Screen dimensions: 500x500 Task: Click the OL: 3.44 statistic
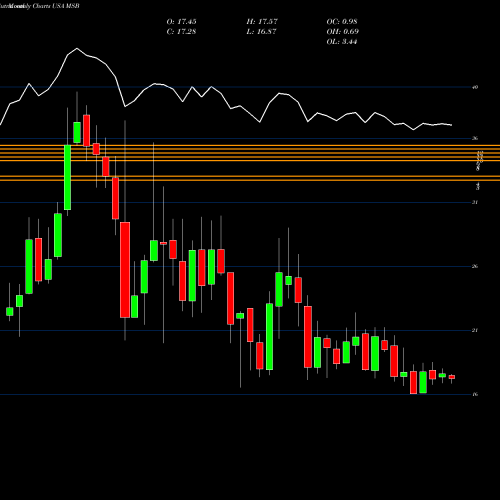tap(342, 42)
